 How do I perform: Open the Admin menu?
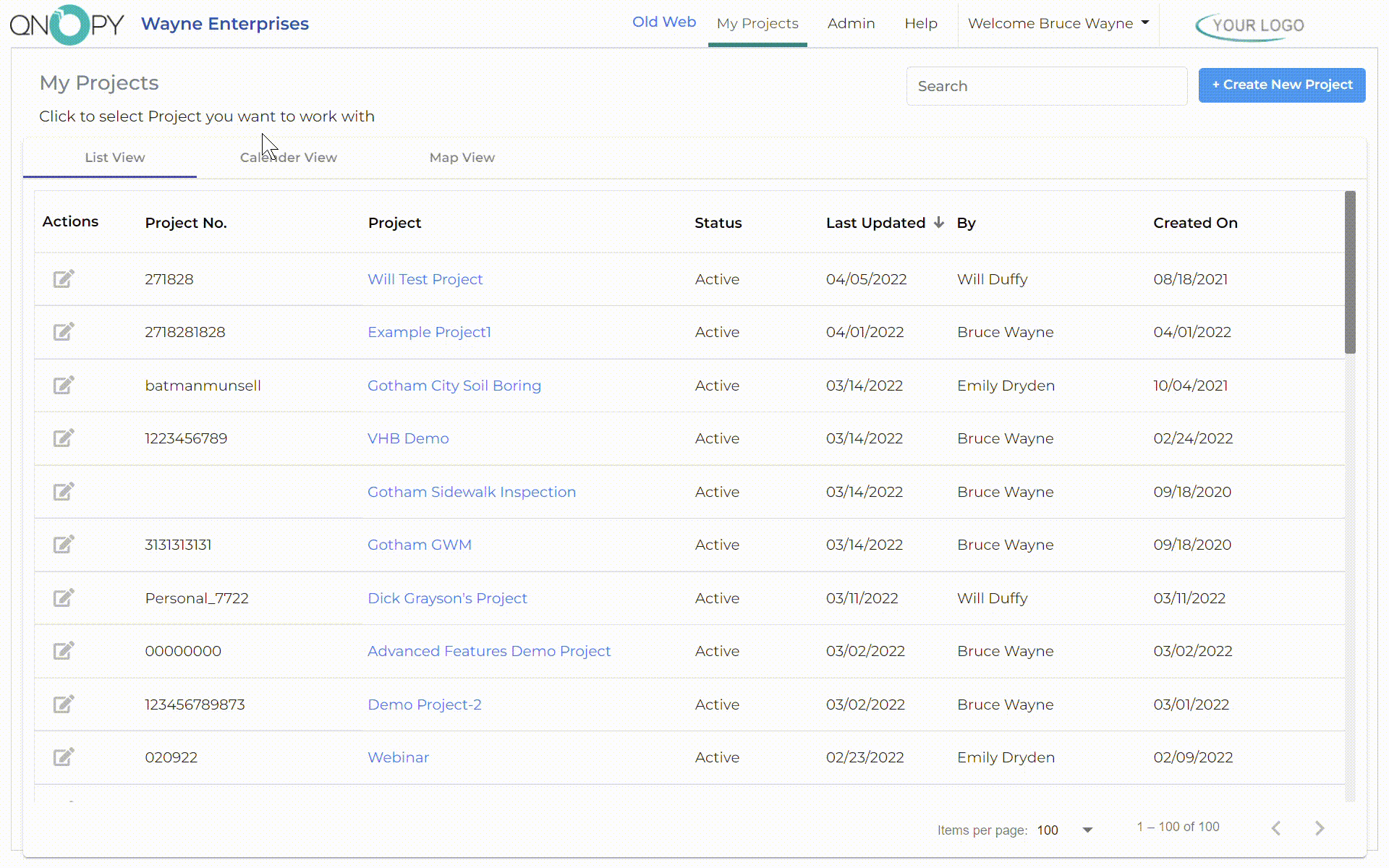851,23
